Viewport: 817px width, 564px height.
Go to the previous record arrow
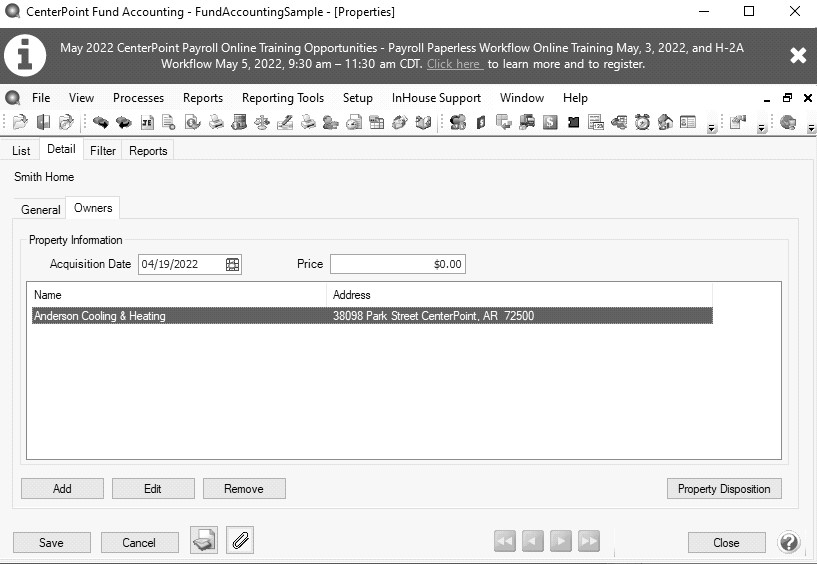point(532,541)
